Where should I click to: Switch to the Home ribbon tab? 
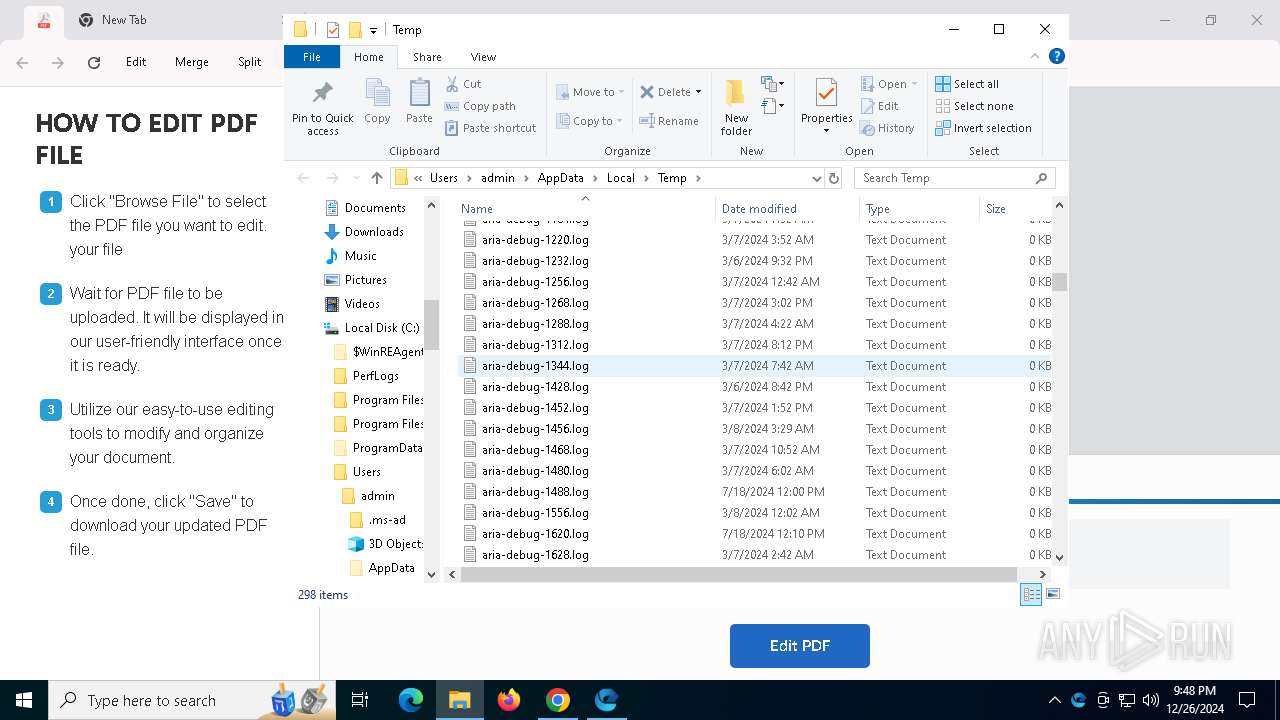368,57
